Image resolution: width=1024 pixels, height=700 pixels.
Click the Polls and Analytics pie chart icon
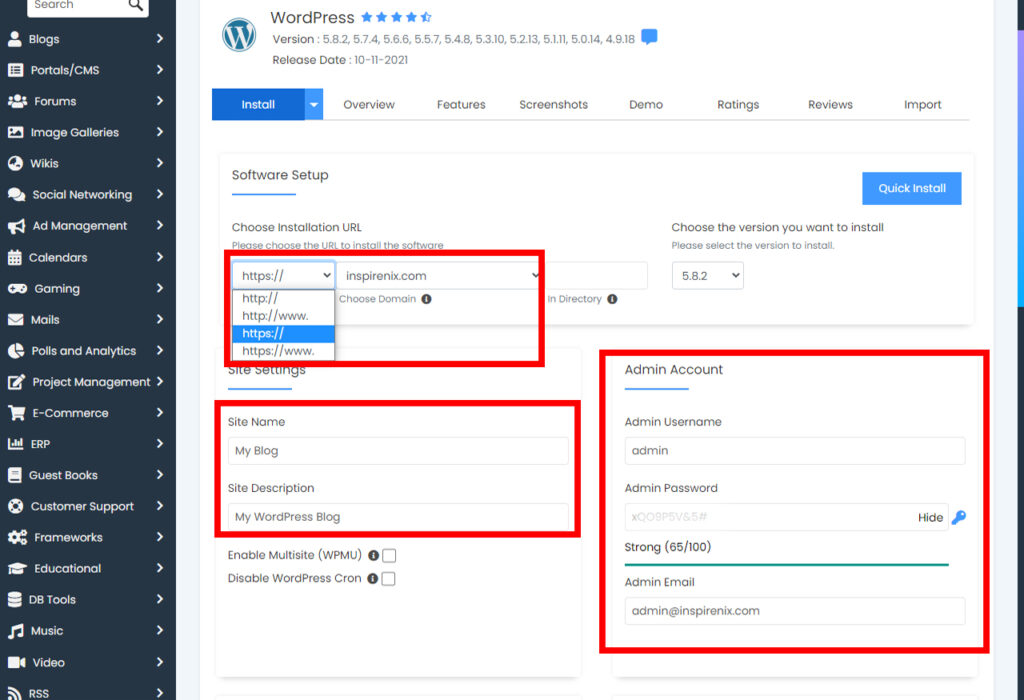[x=16, y=351]
